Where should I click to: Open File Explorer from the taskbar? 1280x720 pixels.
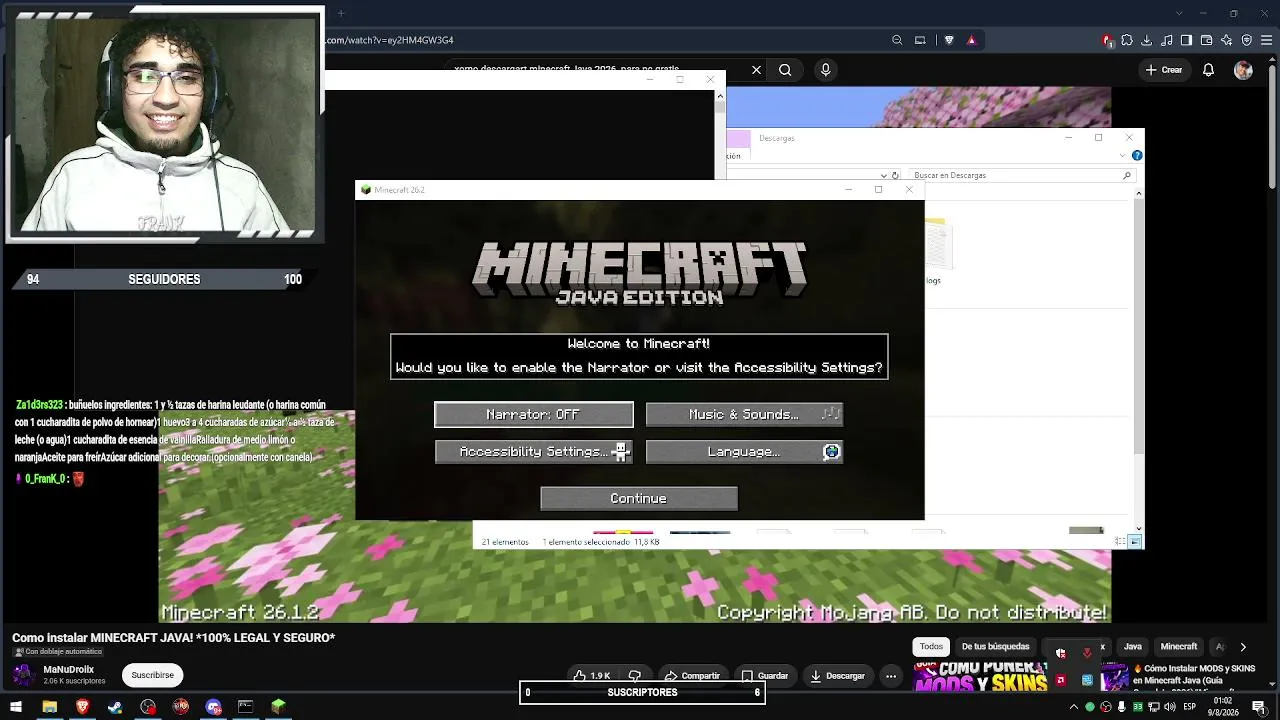tap(49, 707)
